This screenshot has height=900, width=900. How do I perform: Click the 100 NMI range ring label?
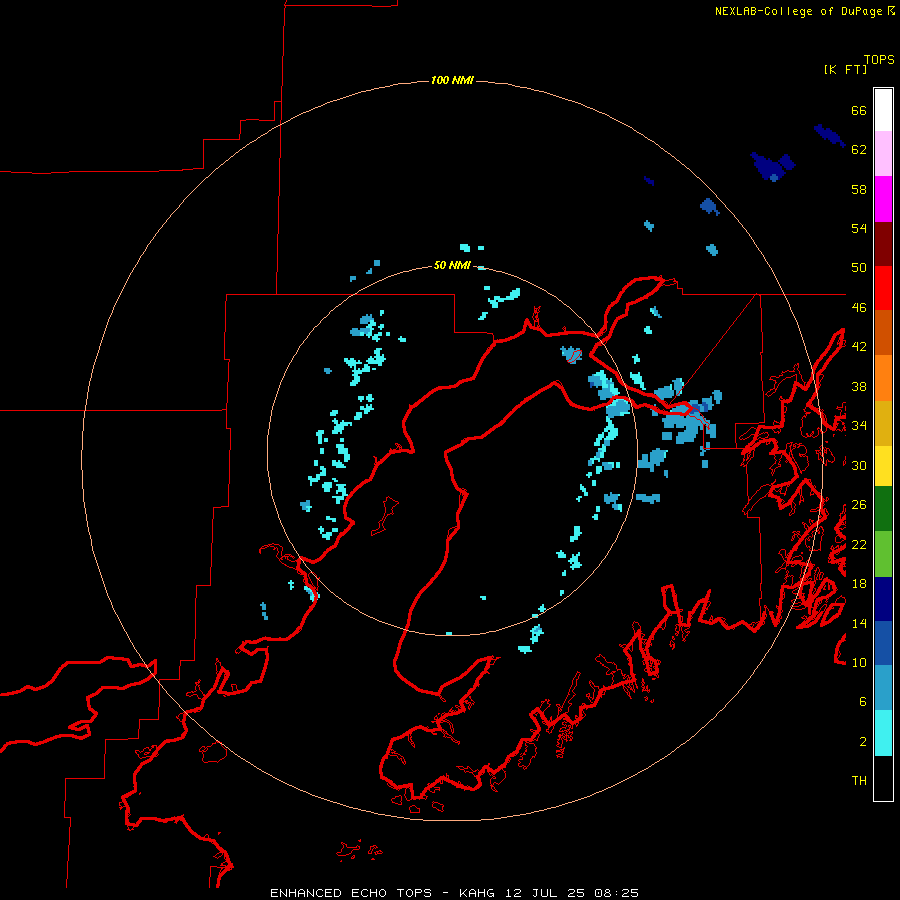[452, 80]
